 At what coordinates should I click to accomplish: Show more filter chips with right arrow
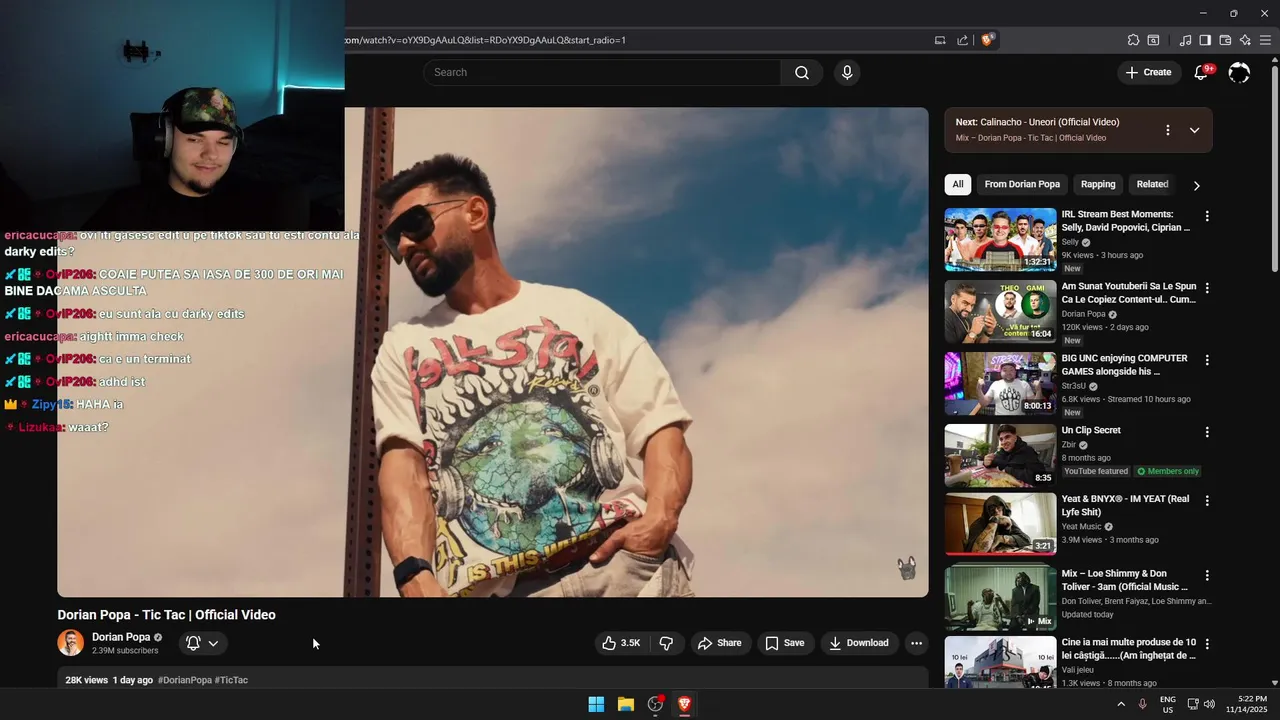pos(1196,185)
